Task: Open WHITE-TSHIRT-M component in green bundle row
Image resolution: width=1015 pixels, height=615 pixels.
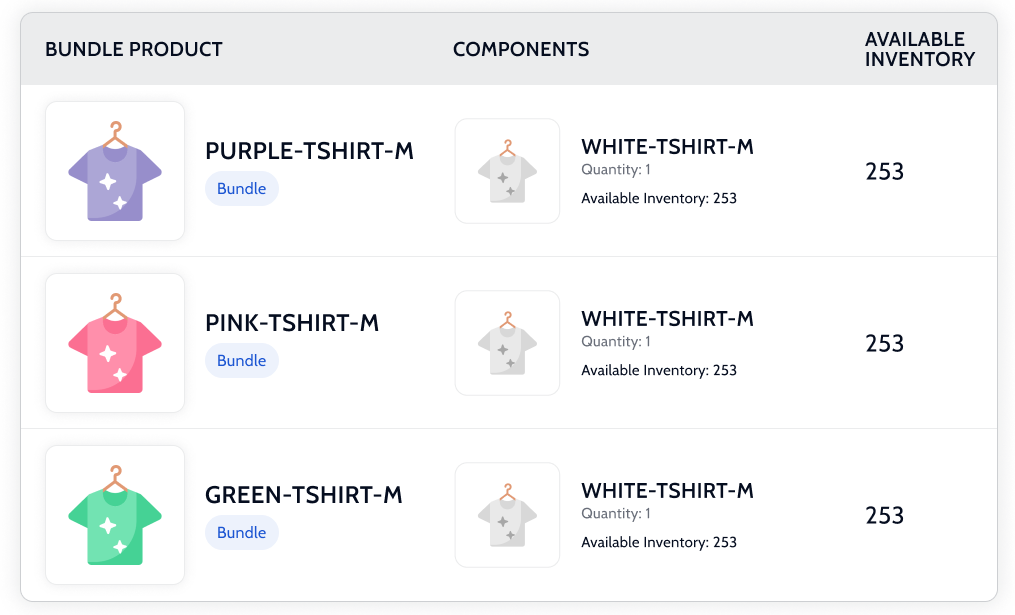Action: [x=667, y=491]
